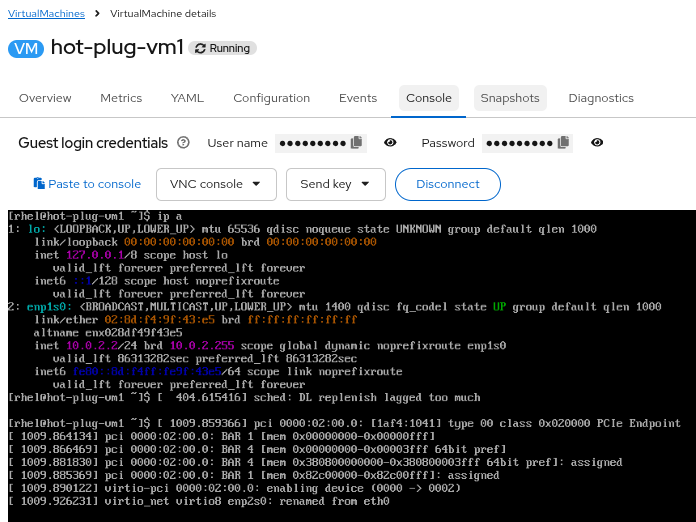Show the hidden password value
This screenshot has width=696, height=522.
coord(597,143)
